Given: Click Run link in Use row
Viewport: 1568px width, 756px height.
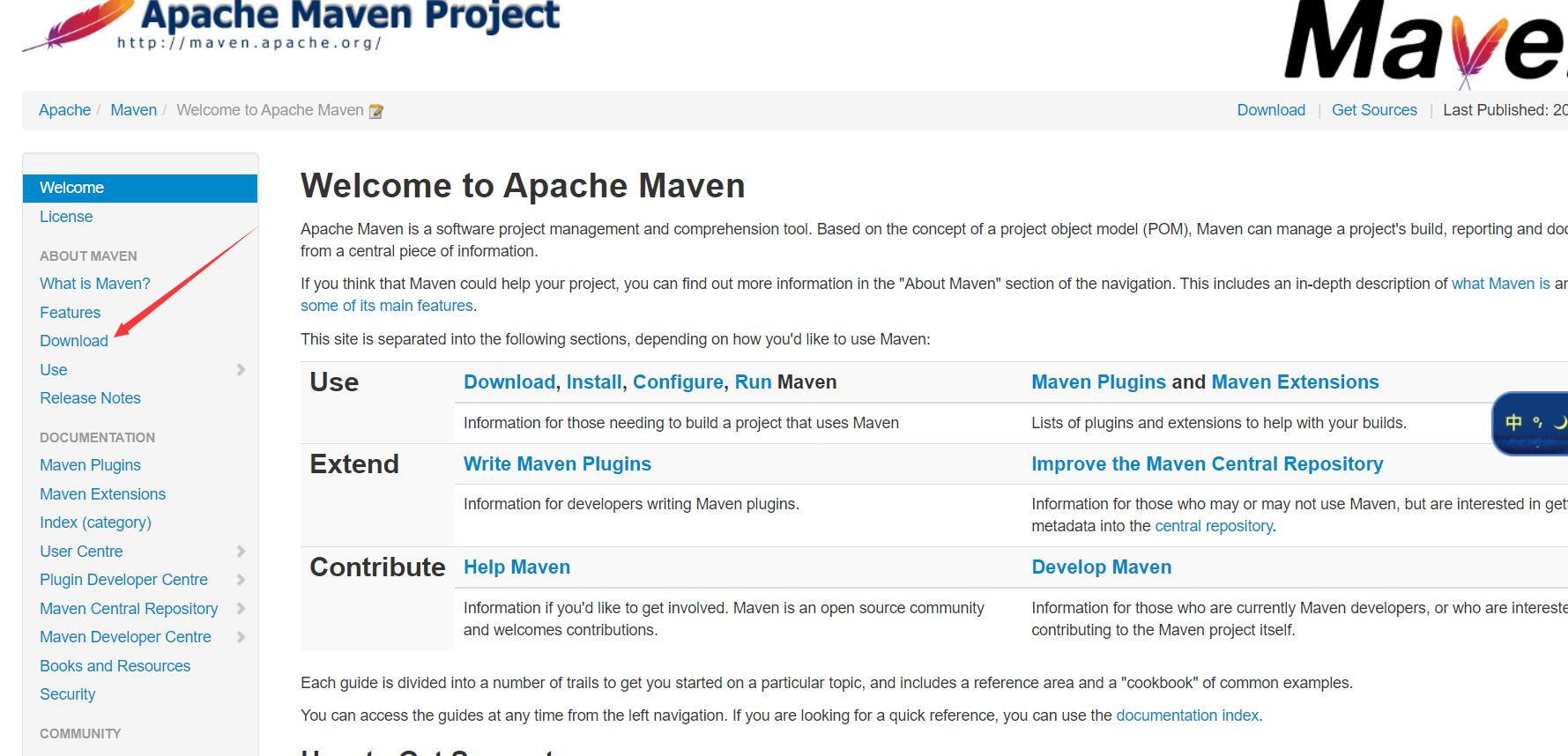Looking at the screenshot, I should 754,382.
